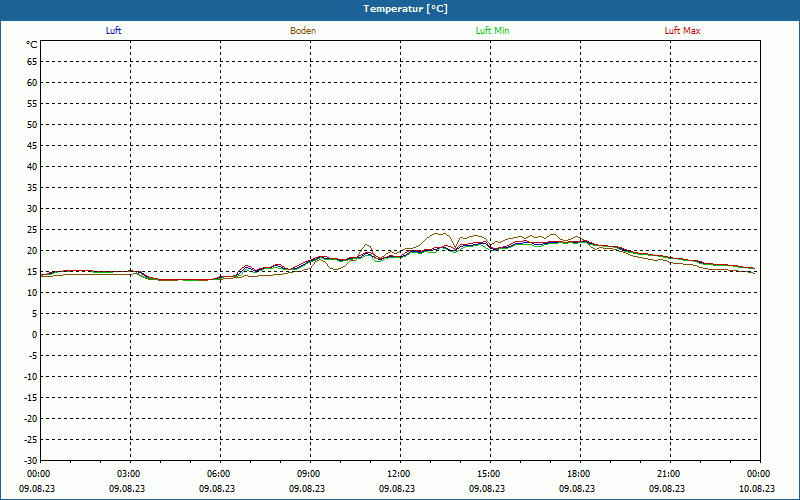The image size is (800, 500).
Task: Click the brown Boden legend label
Action: click(303, 31)
